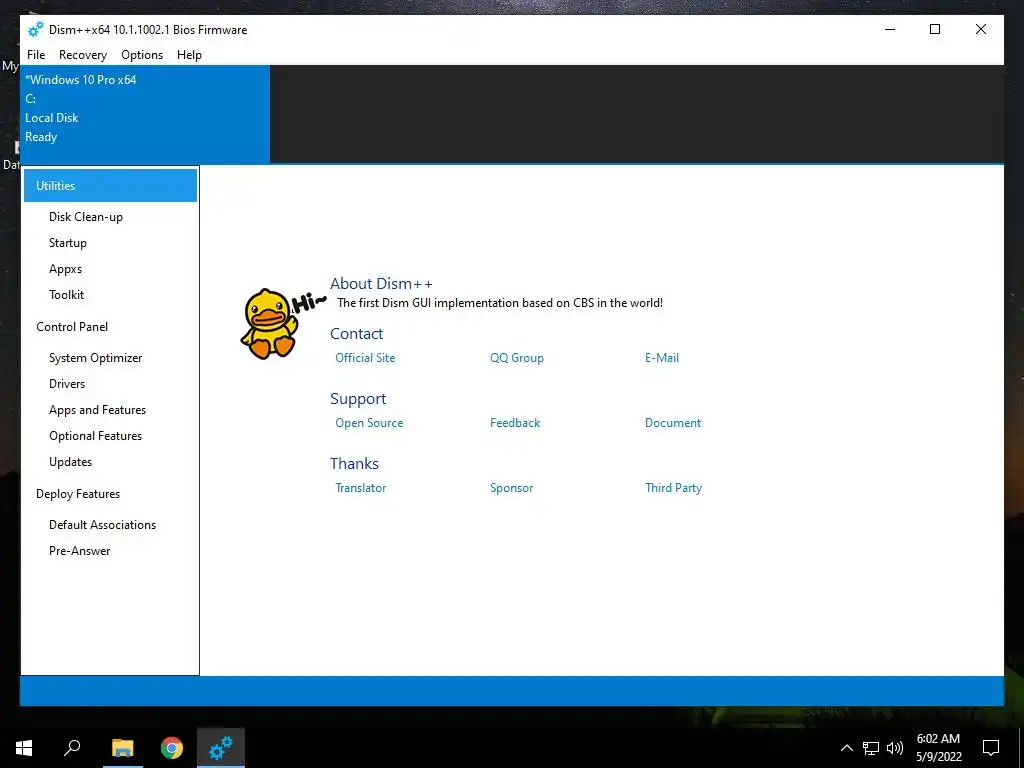
Task: Select the Windows 10 Pro x64 image tile
Action: [x=145, y=114]
